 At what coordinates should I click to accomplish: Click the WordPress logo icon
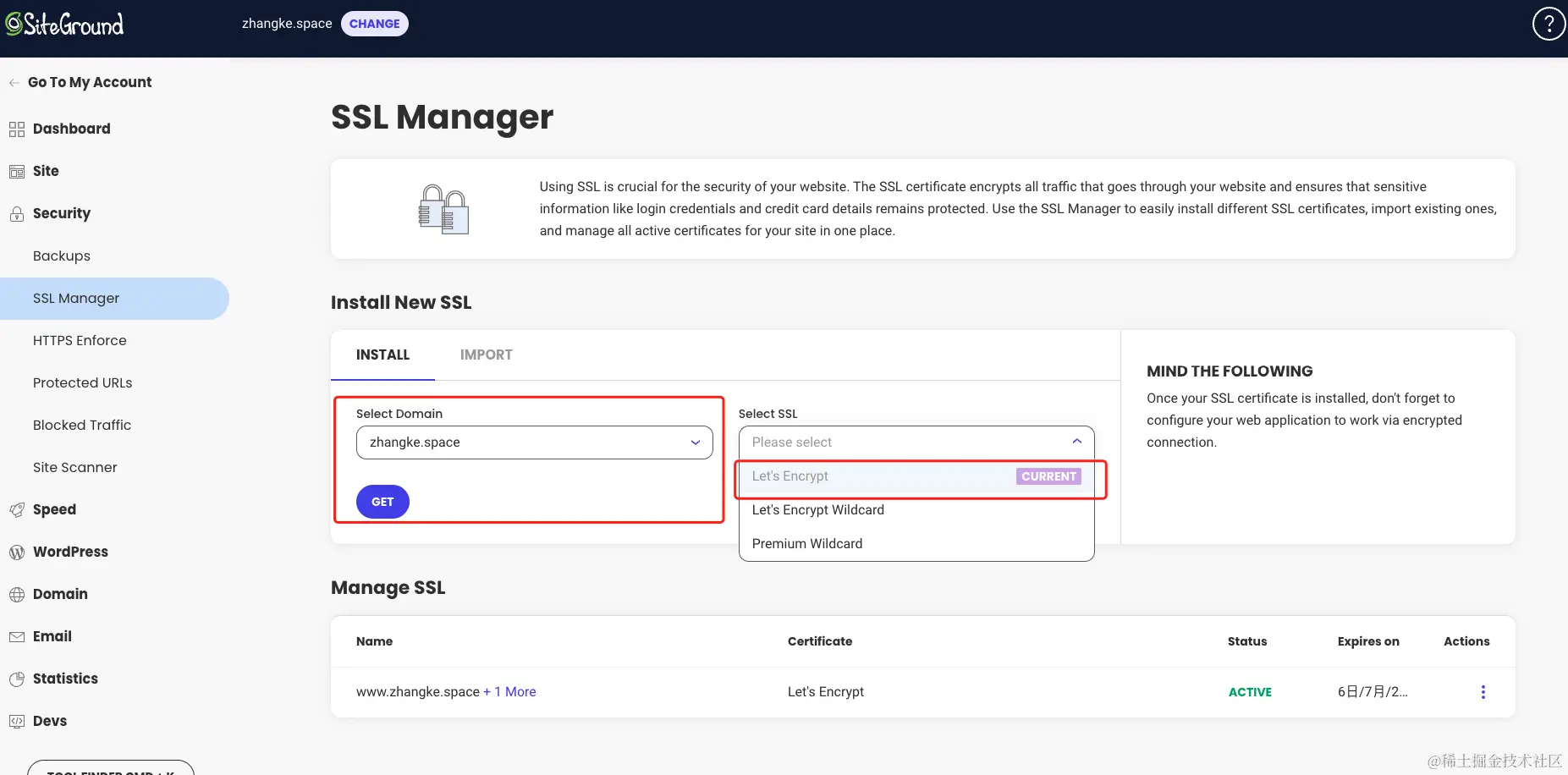[x=17, y=552]
